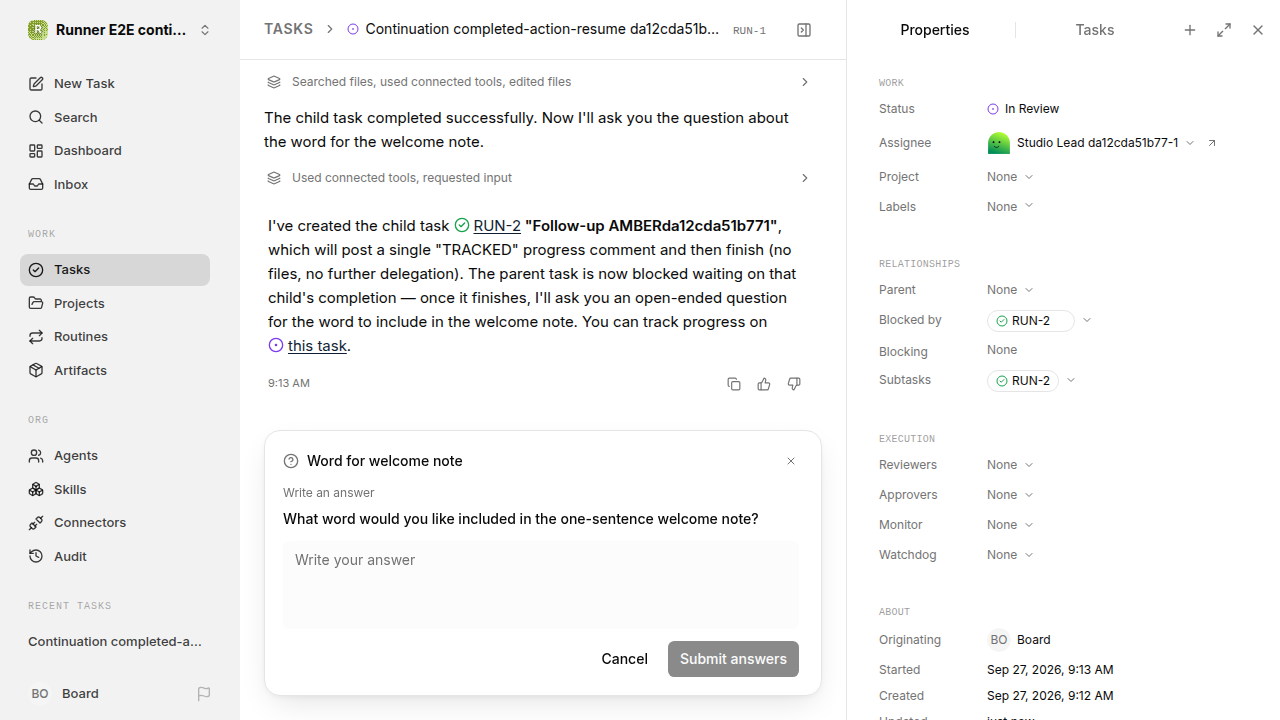
Task: Open the workspace switcher chevron
Action: [x=205, y=30]
